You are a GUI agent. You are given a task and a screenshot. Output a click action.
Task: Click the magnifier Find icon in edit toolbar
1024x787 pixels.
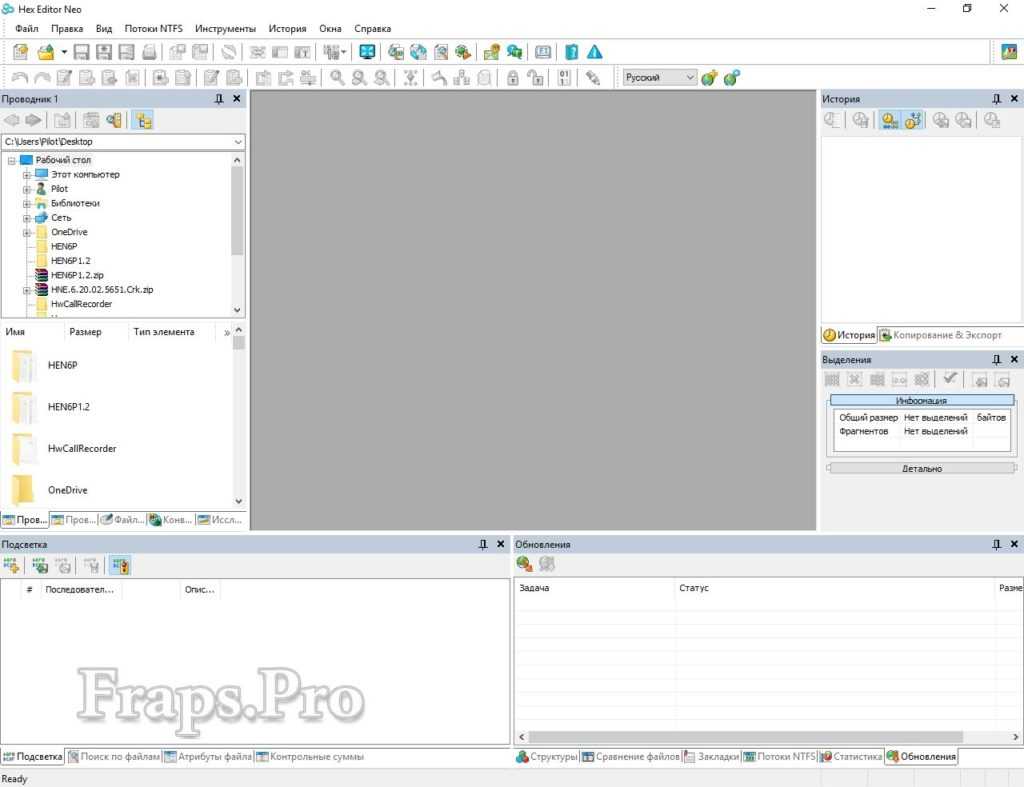pyautogui.click(x=337, y=78)
